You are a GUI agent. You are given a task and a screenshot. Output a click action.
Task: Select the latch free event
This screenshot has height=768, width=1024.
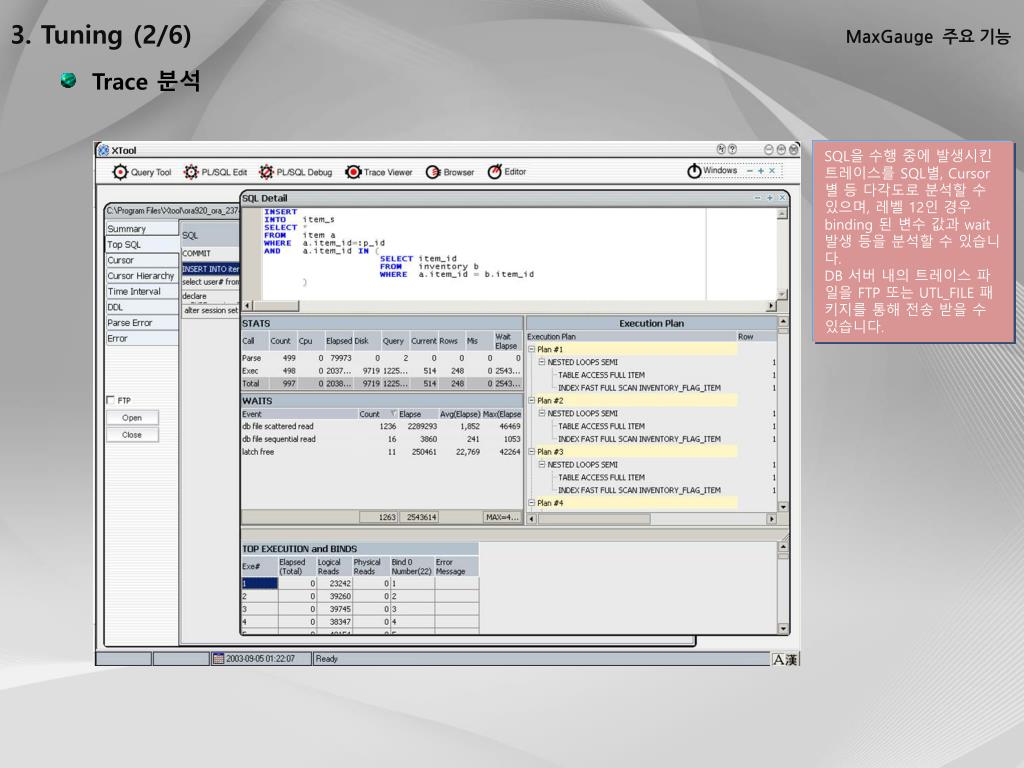(381, 452)
